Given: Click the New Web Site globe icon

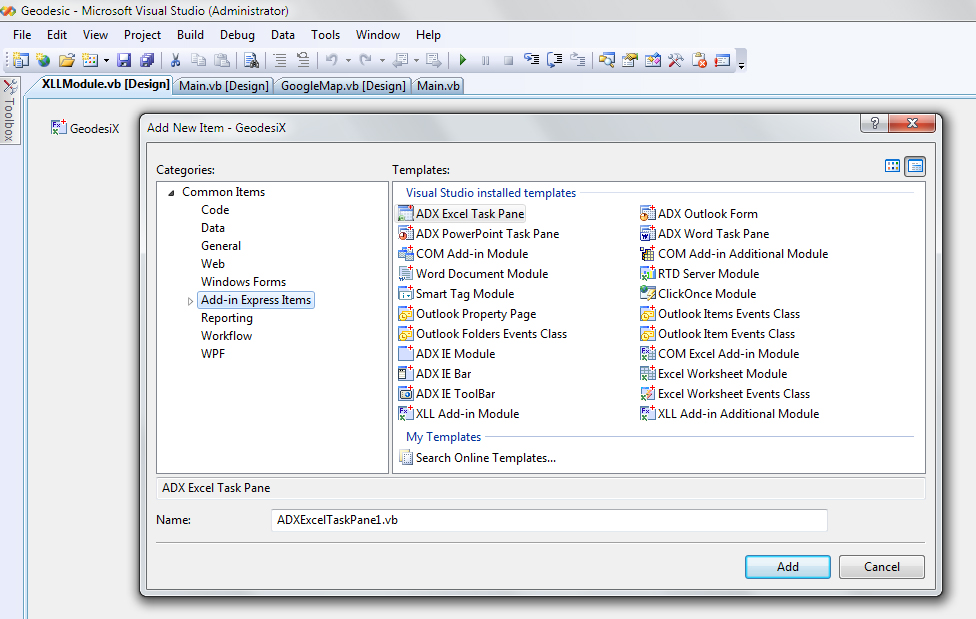Looking at the screenshot, I should pos(43,60).
